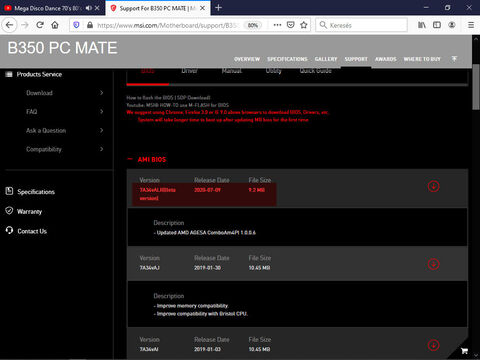Close the Support For B350 PC MATE tab
The image size is (480, 360).
point(202,8)
